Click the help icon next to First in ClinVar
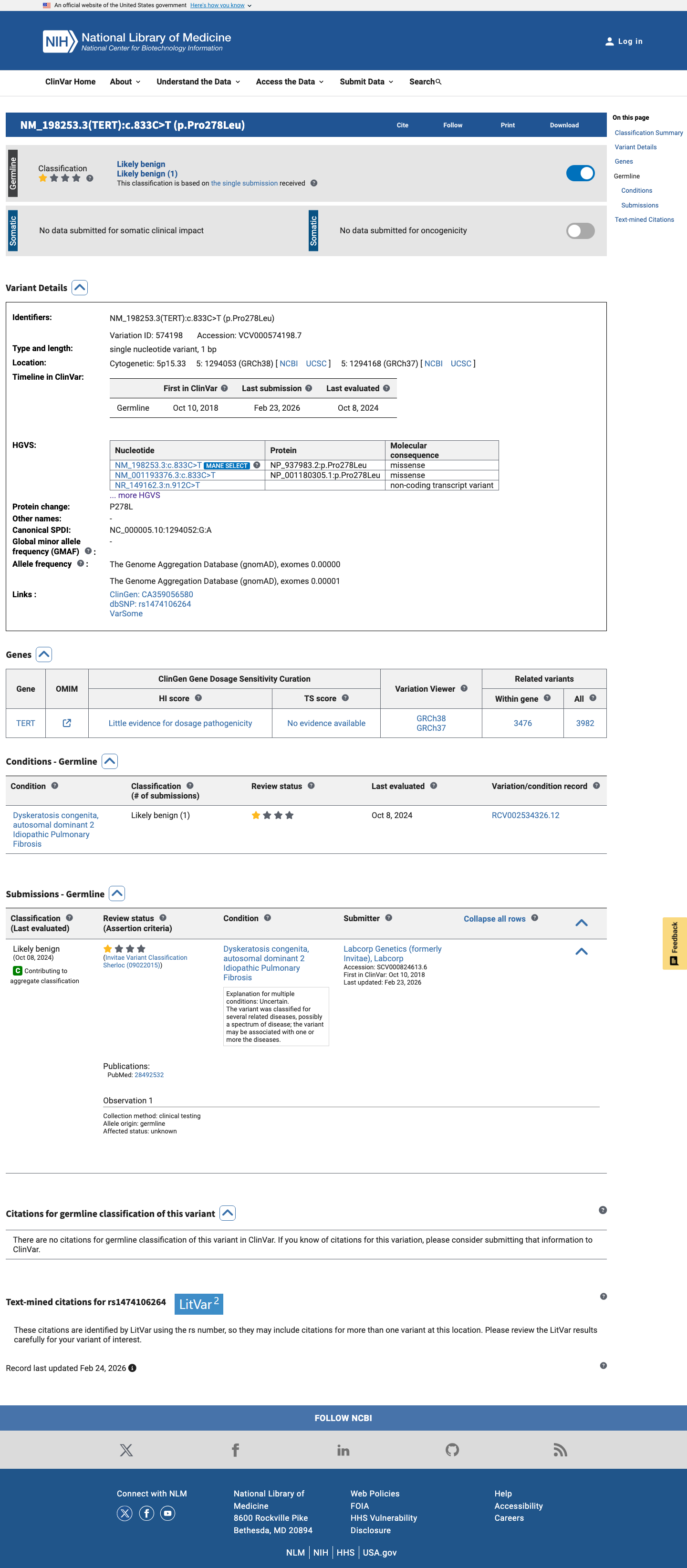Viewport: 687px width, 1568px height. tap(225, 388)
